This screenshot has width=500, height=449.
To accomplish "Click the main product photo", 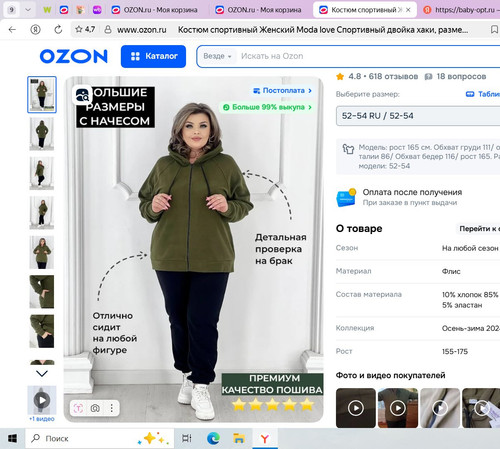I will (x=193, y=249).
